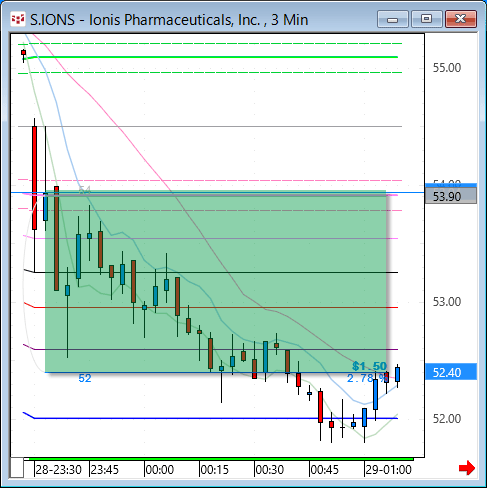The image size is (487, 488).
Task: Click the $1.50 range measurement label
Action: point(369,366)
